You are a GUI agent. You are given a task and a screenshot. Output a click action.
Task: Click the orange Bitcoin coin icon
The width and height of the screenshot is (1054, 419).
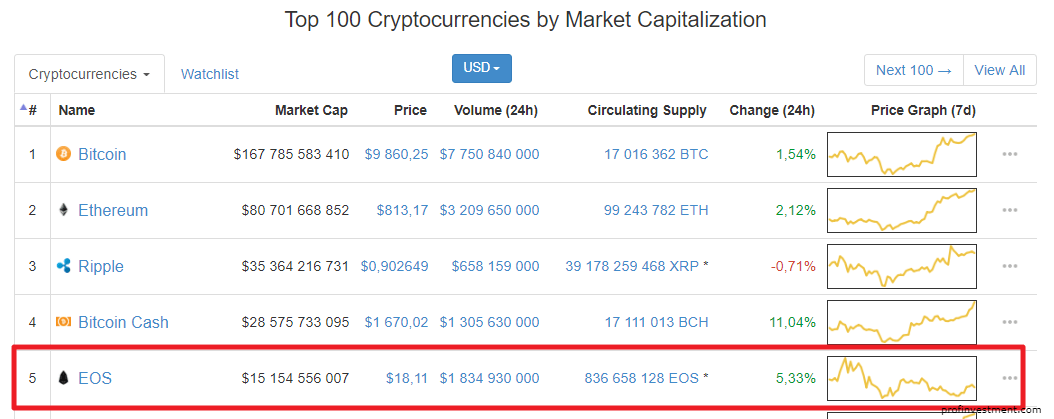tap(63, 154)
